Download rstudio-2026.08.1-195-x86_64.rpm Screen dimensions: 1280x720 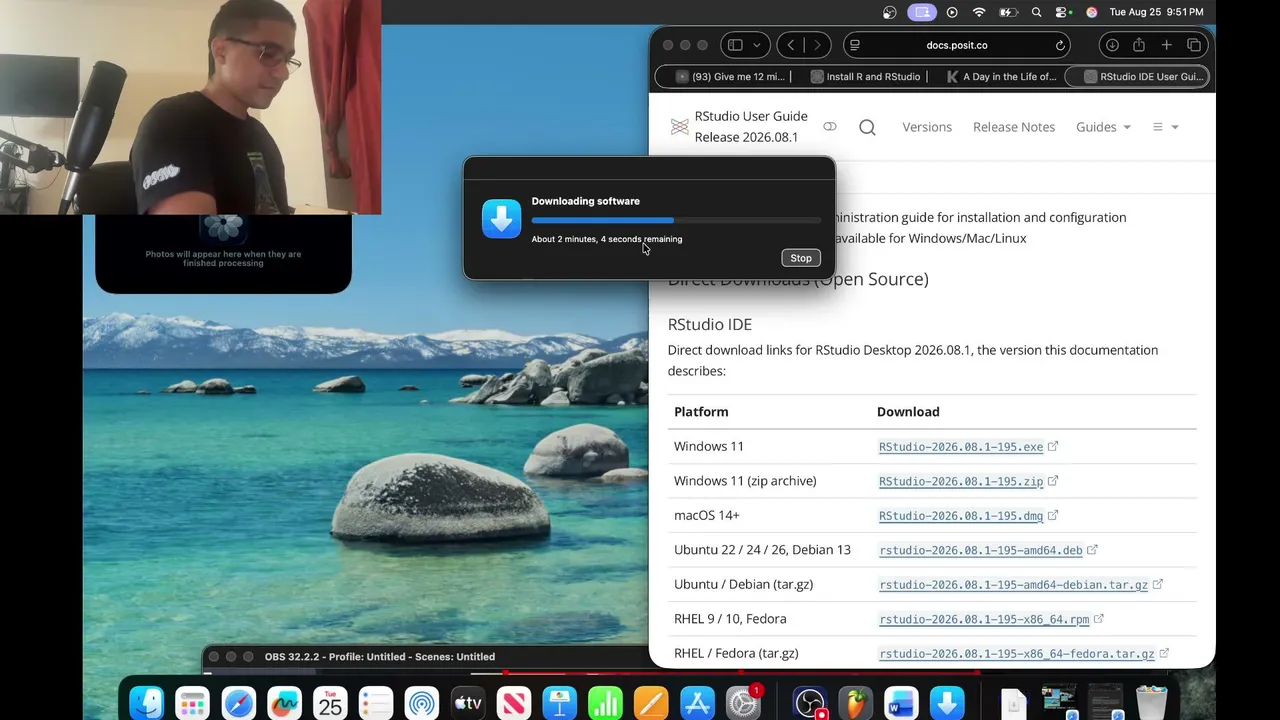tap(984, 619)
